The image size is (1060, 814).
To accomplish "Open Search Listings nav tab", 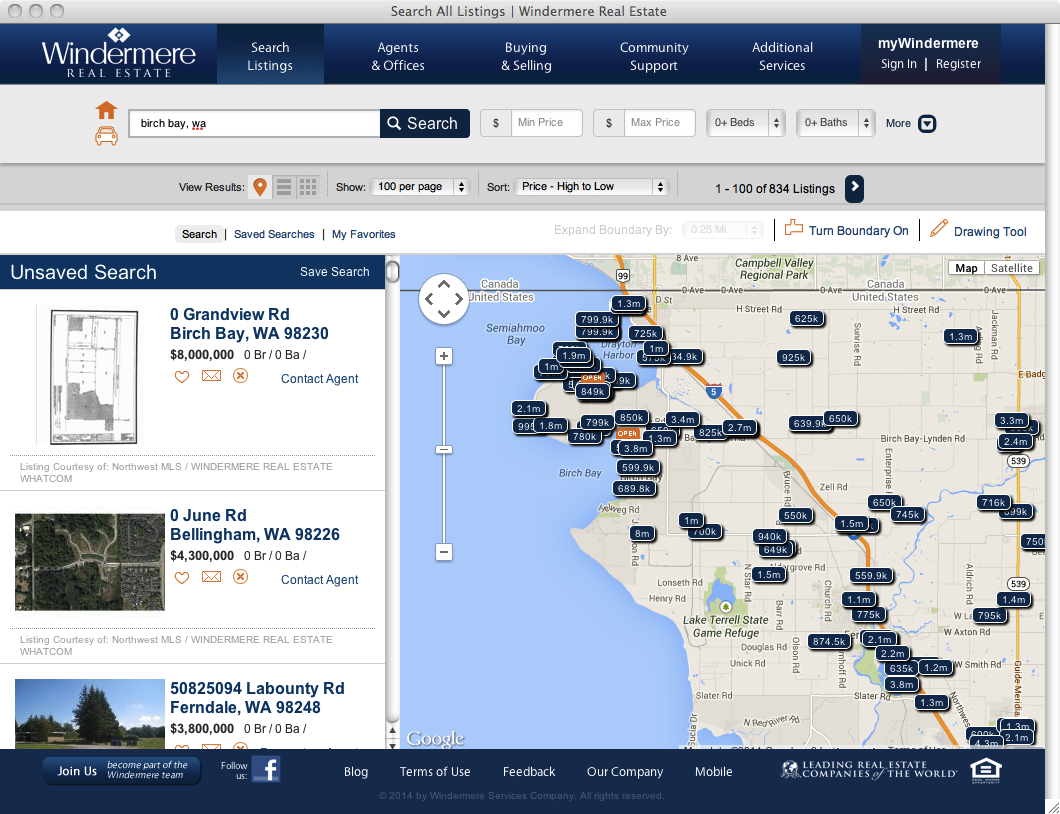I will [x=270, y=56].
